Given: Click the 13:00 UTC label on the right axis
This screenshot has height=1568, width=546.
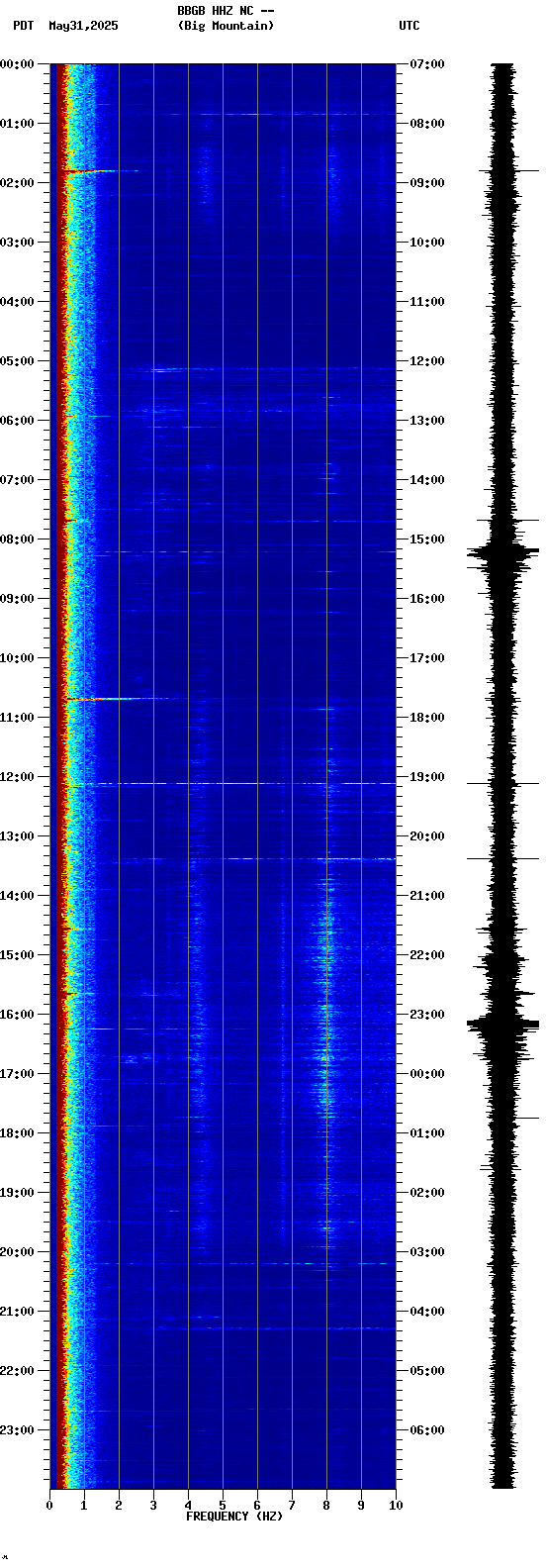Looking at the screenshot, I should [427, 421].
